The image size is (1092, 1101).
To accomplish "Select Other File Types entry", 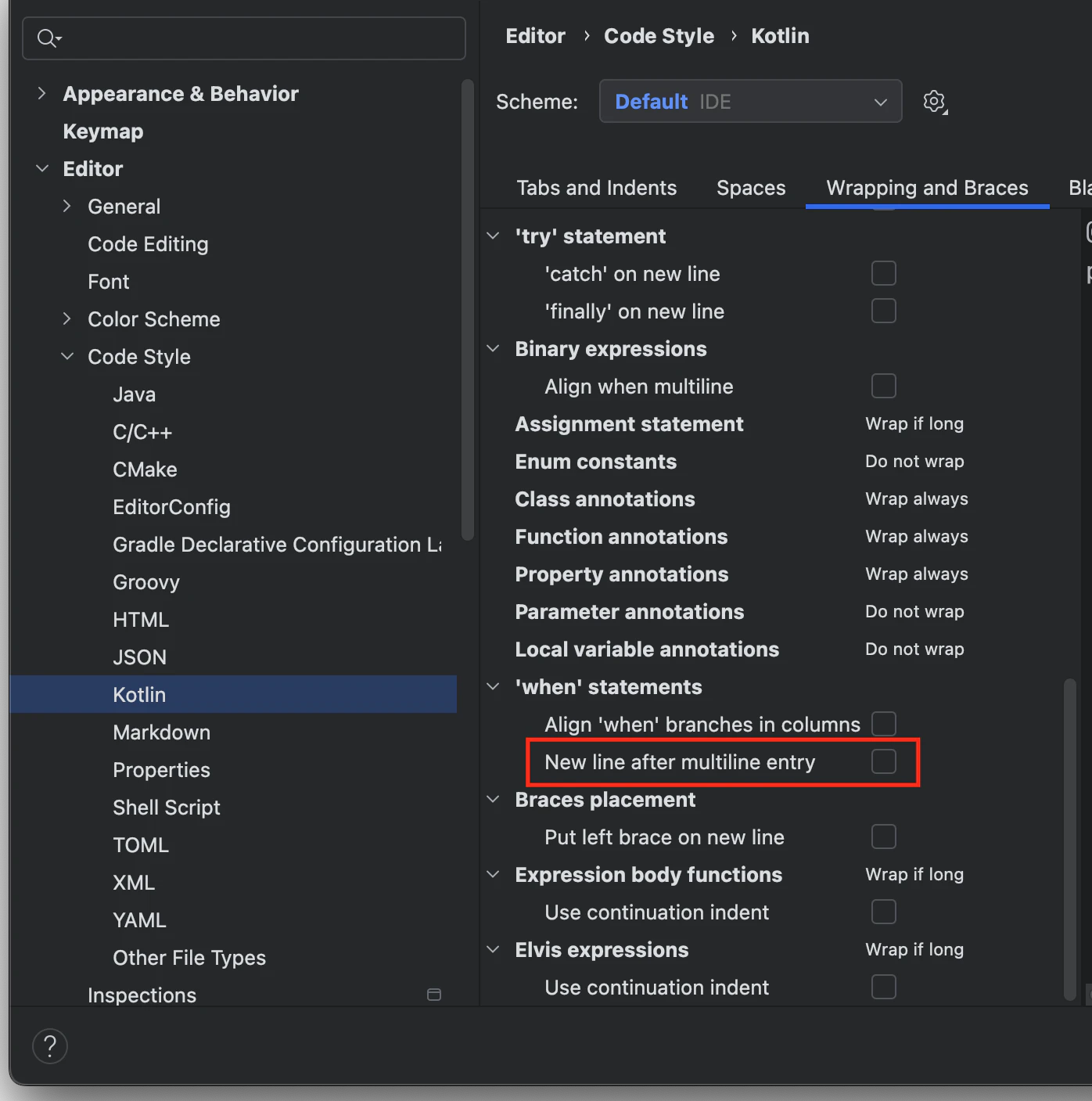I will pyautogui.click(x=189, y=958).
